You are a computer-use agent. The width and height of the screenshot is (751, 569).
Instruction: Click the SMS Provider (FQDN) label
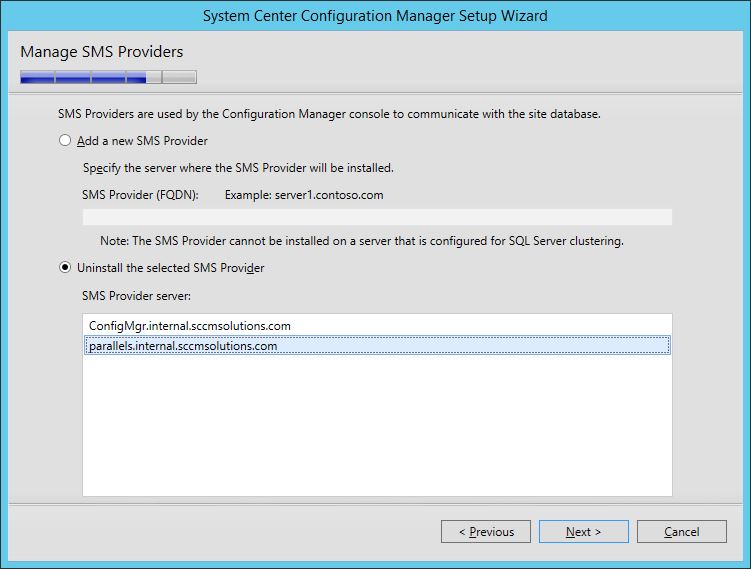click(140, 195)
